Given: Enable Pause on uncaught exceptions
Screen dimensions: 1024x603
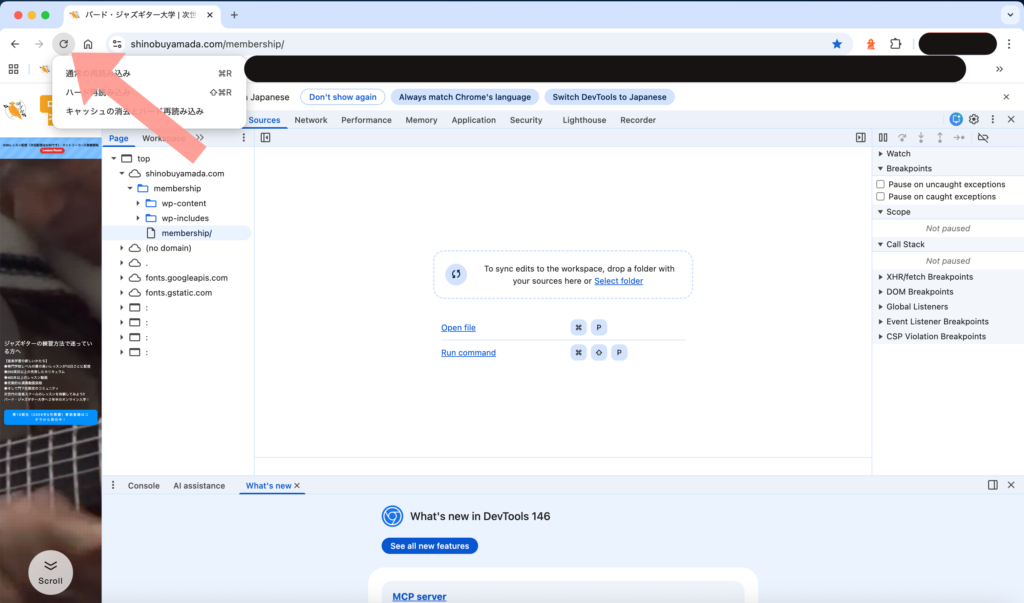Looking at the screenshot, I should [880, 184].
